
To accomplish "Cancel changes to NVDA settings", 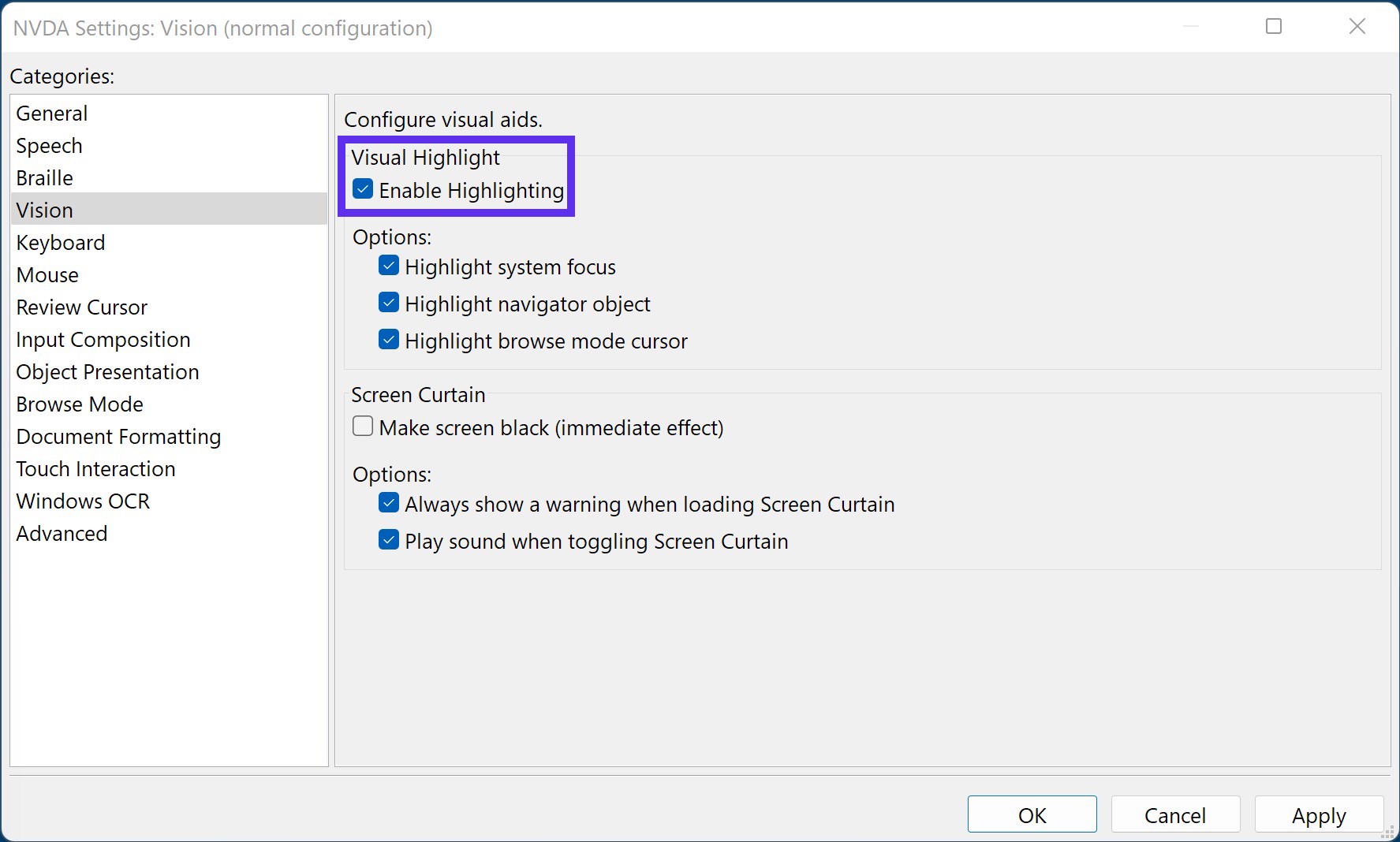I will coord(1174,814).
